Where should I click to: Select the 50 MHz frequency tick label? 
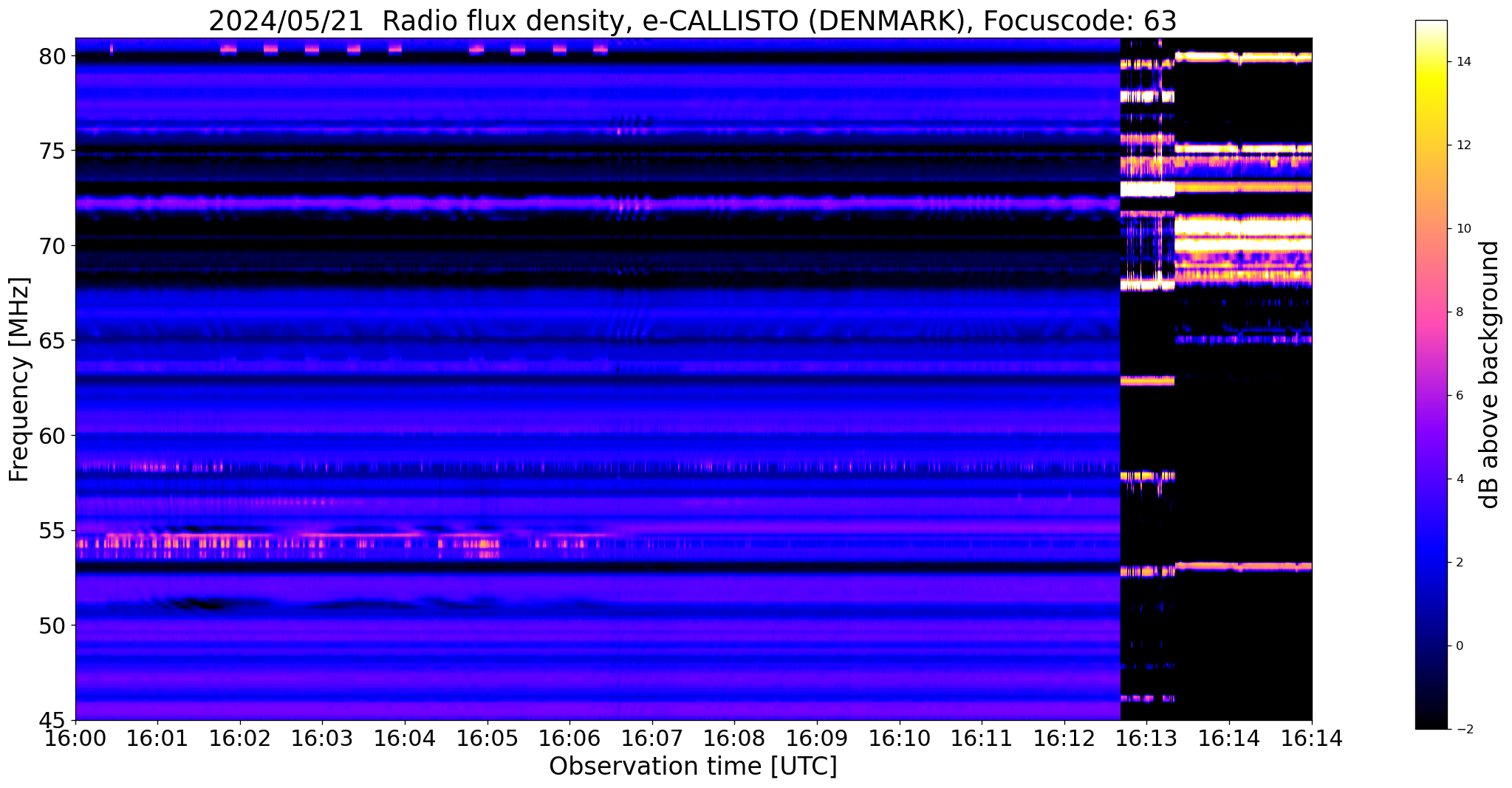53,626
